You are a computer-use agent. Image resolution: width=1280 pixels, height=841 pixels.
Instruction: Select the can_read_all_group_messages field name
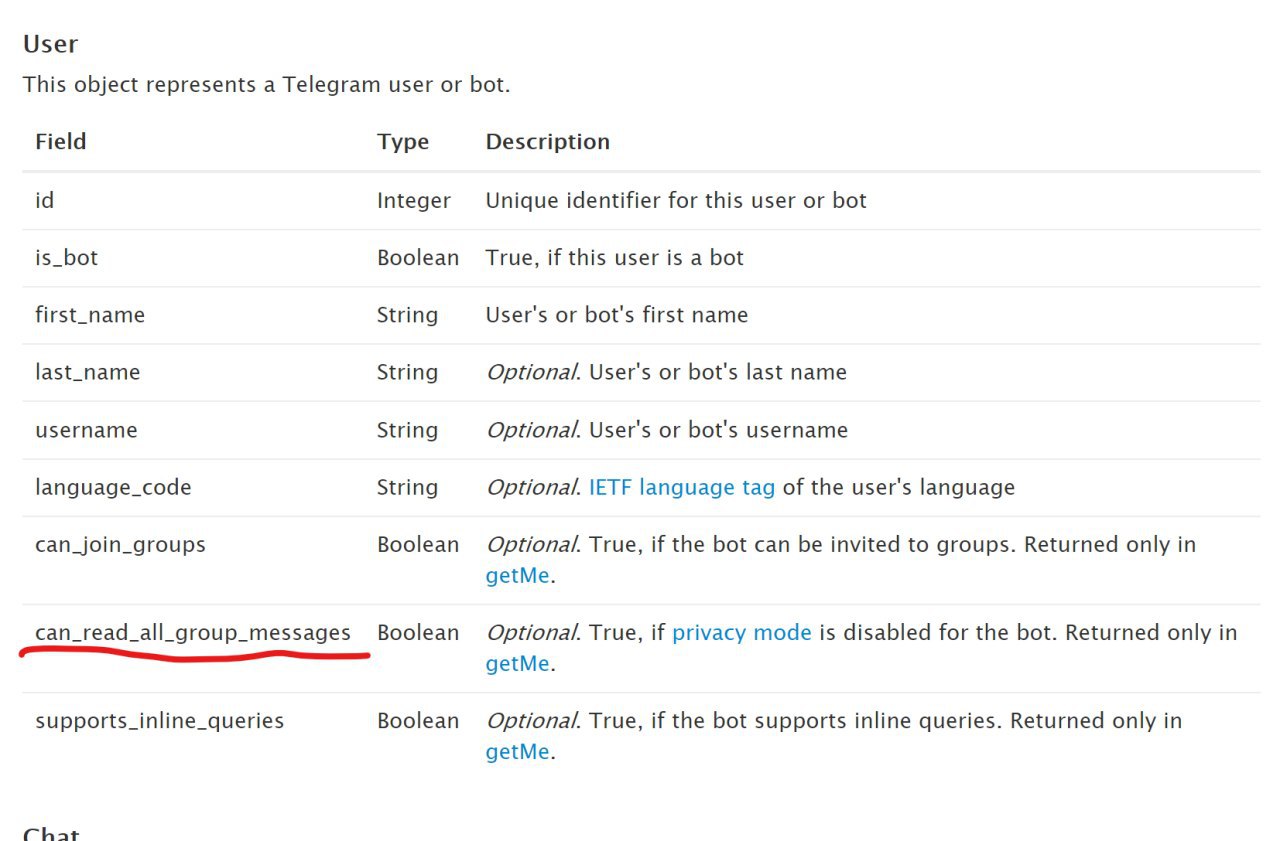193,633
